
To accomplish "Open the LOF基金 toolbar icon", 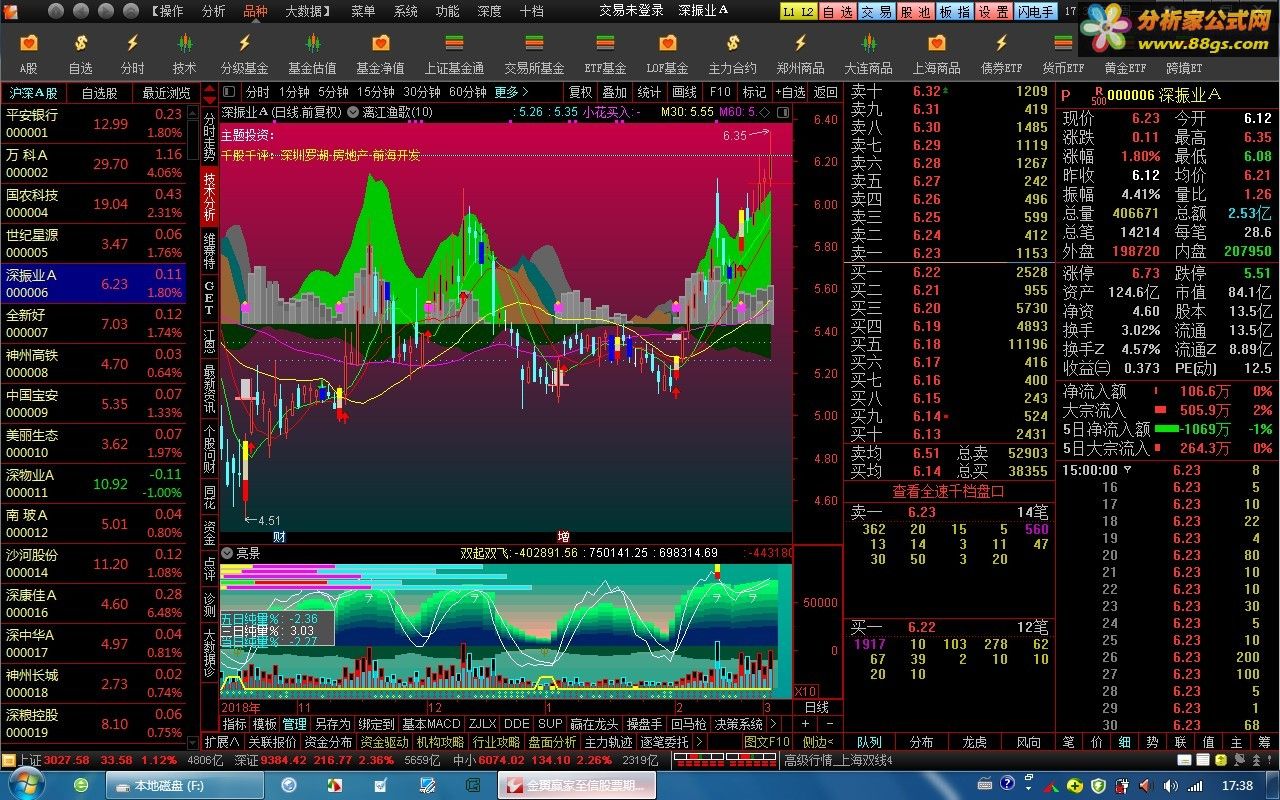I will 668,54.
